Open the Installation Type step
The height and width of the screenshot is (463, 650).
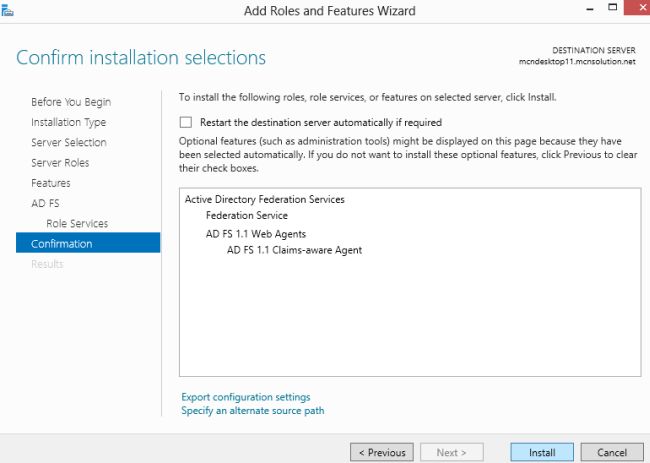coord(68,122)
